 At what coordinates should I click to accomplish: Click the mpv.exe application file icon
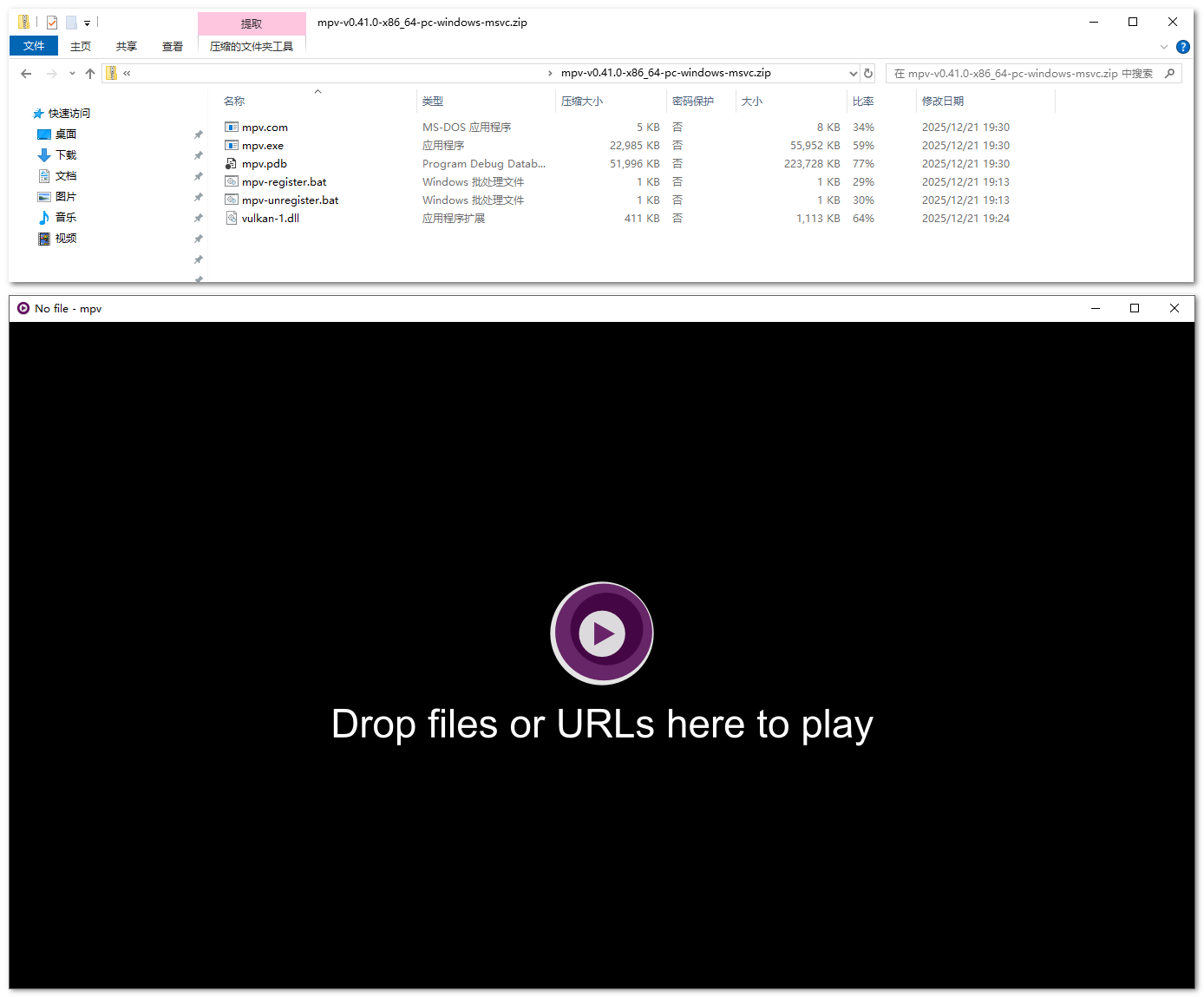tap(232, 146)
